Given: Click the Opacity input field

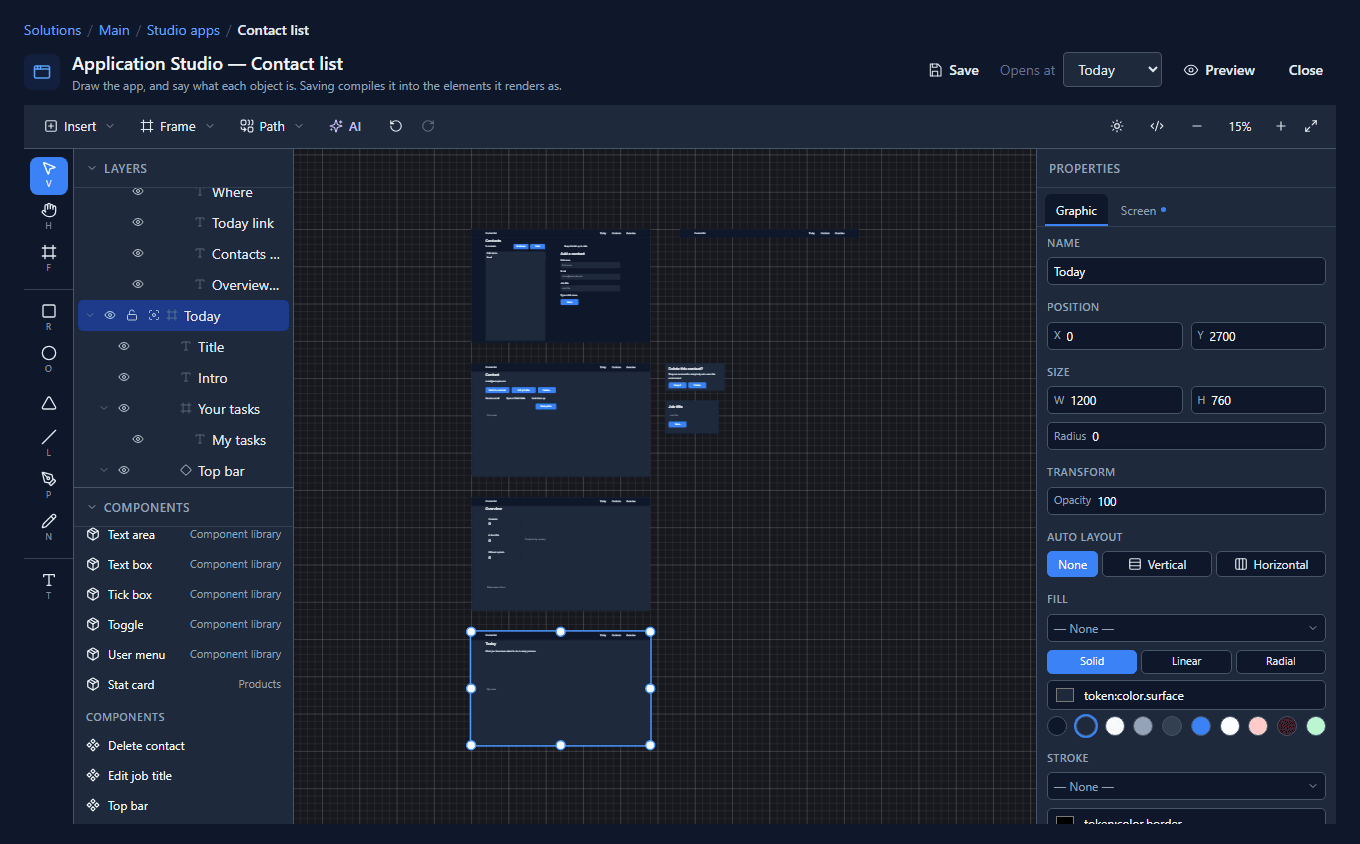Looking at the screenshot, I should [x=1186, y=501].
